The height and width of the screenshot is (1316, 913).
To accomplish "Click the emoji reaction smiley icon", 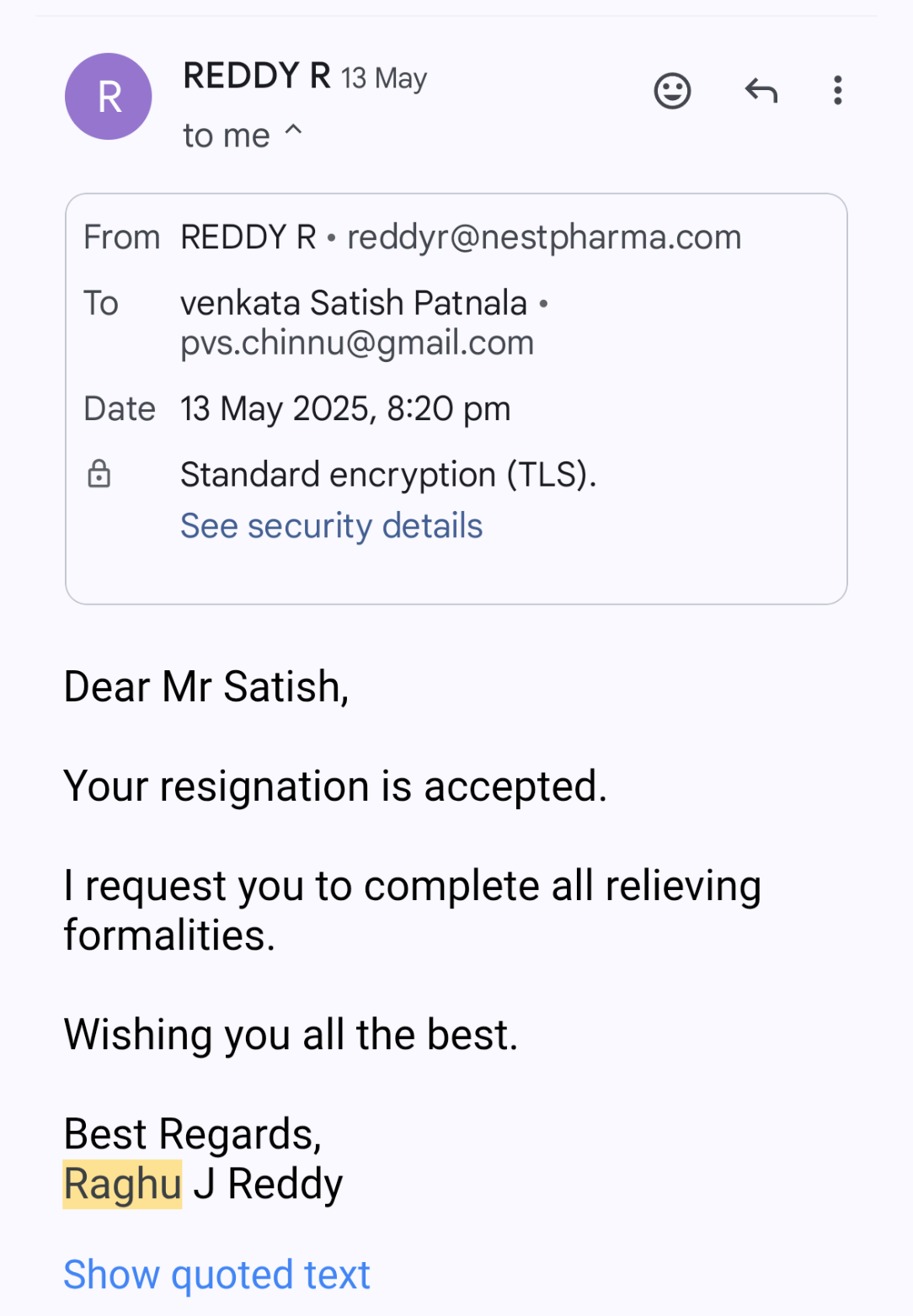I will coord(672,91).
